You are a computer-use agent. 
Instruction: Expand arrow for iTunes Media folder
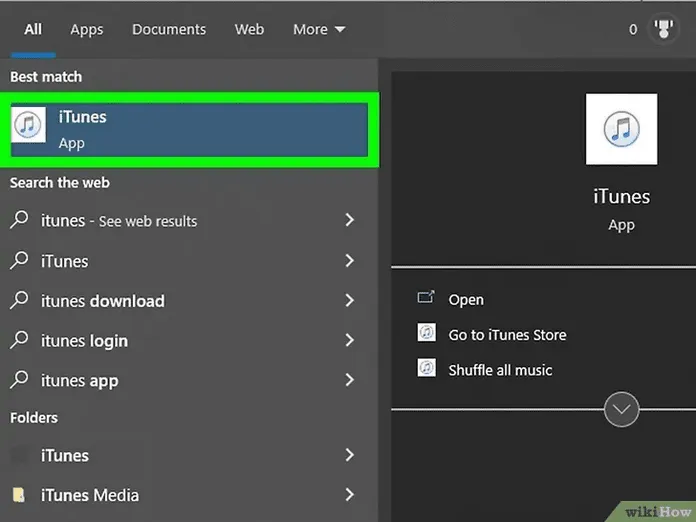coord(349,495)
